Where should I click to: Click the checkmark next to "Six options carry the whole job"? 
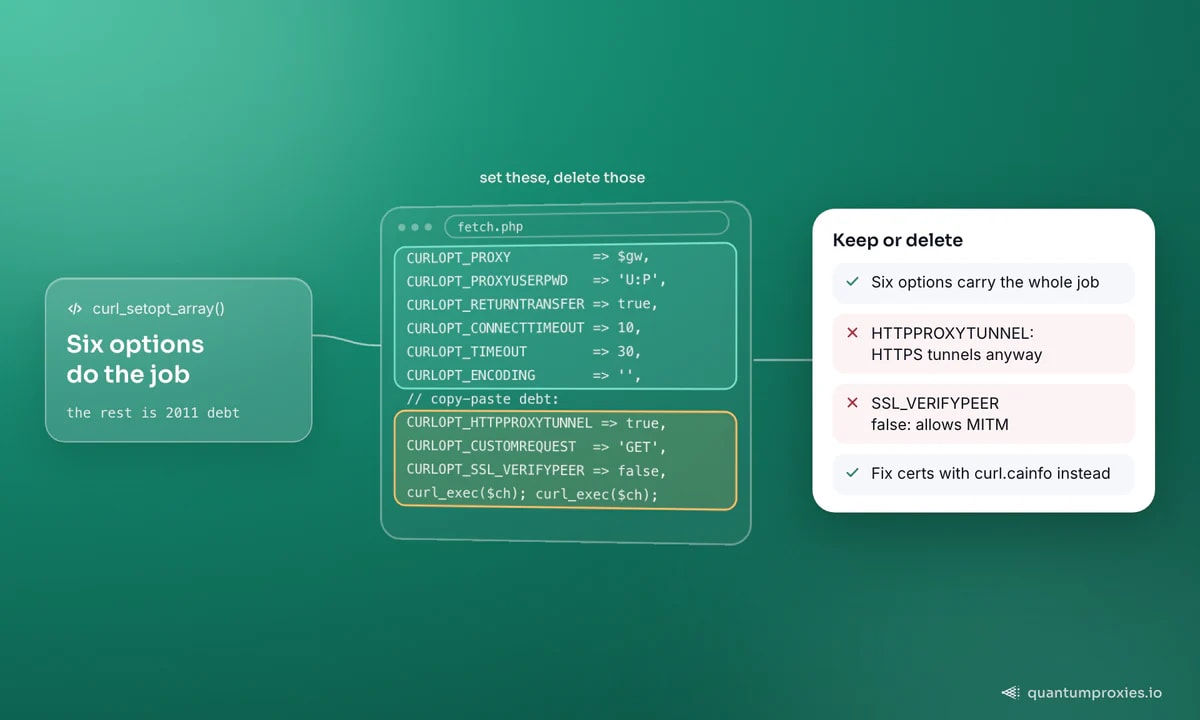pos(852,282)
